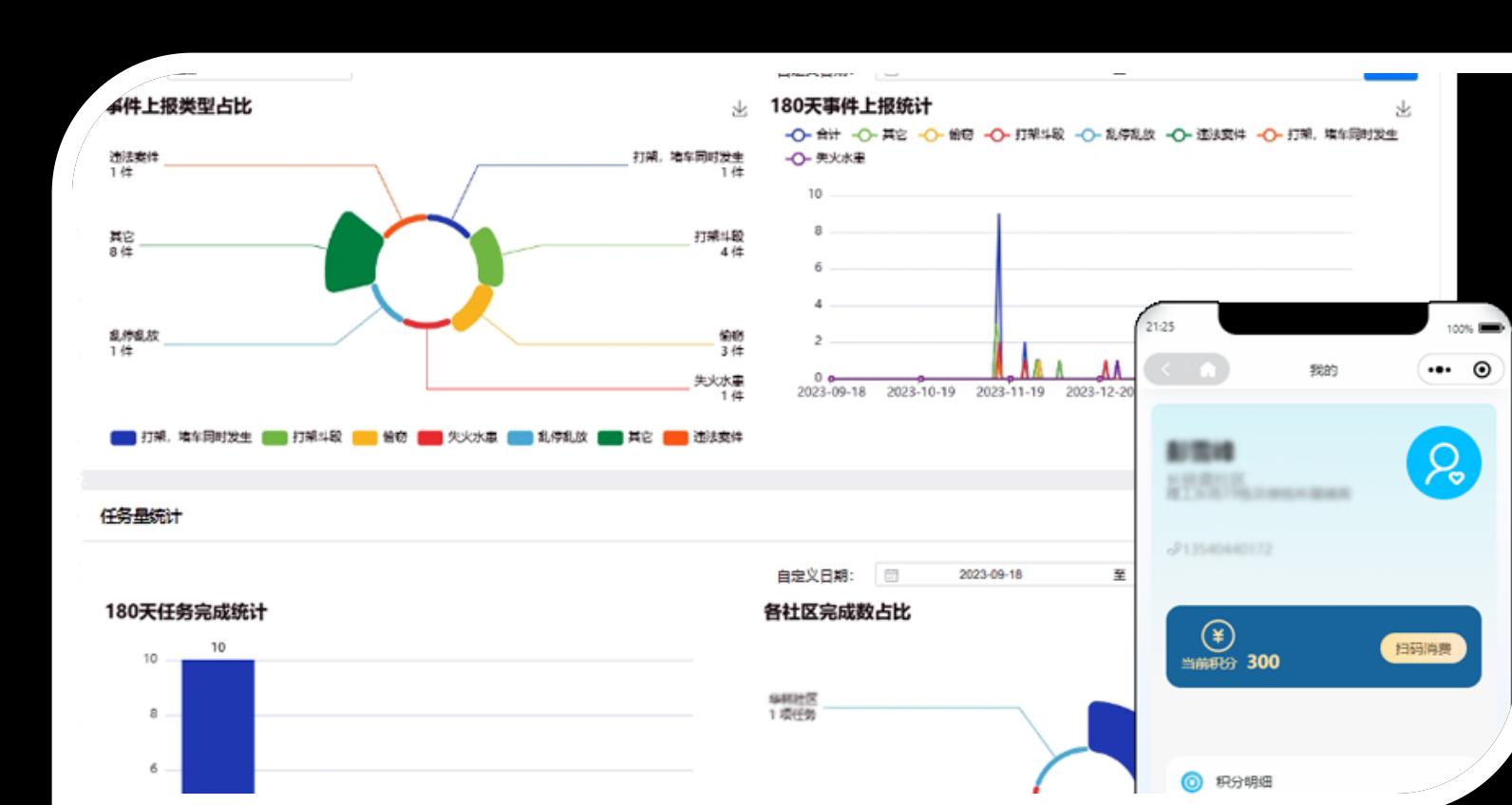Click the light green 打架斗殴 donut segment
Image resolution: width=1512 pixels, height=805 pixels.
tap(487, 256)
